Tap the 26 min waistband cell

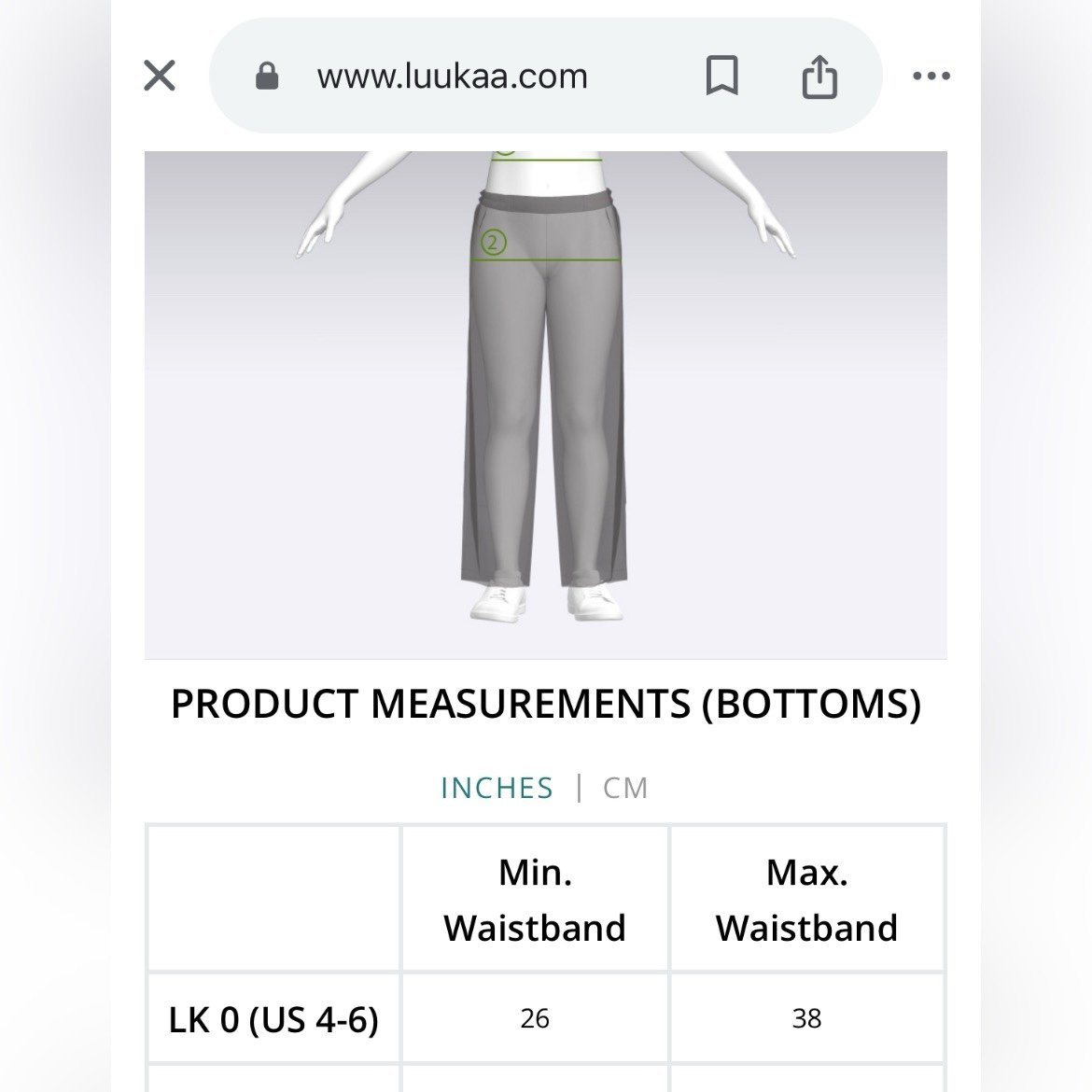tap(535, 1019)
